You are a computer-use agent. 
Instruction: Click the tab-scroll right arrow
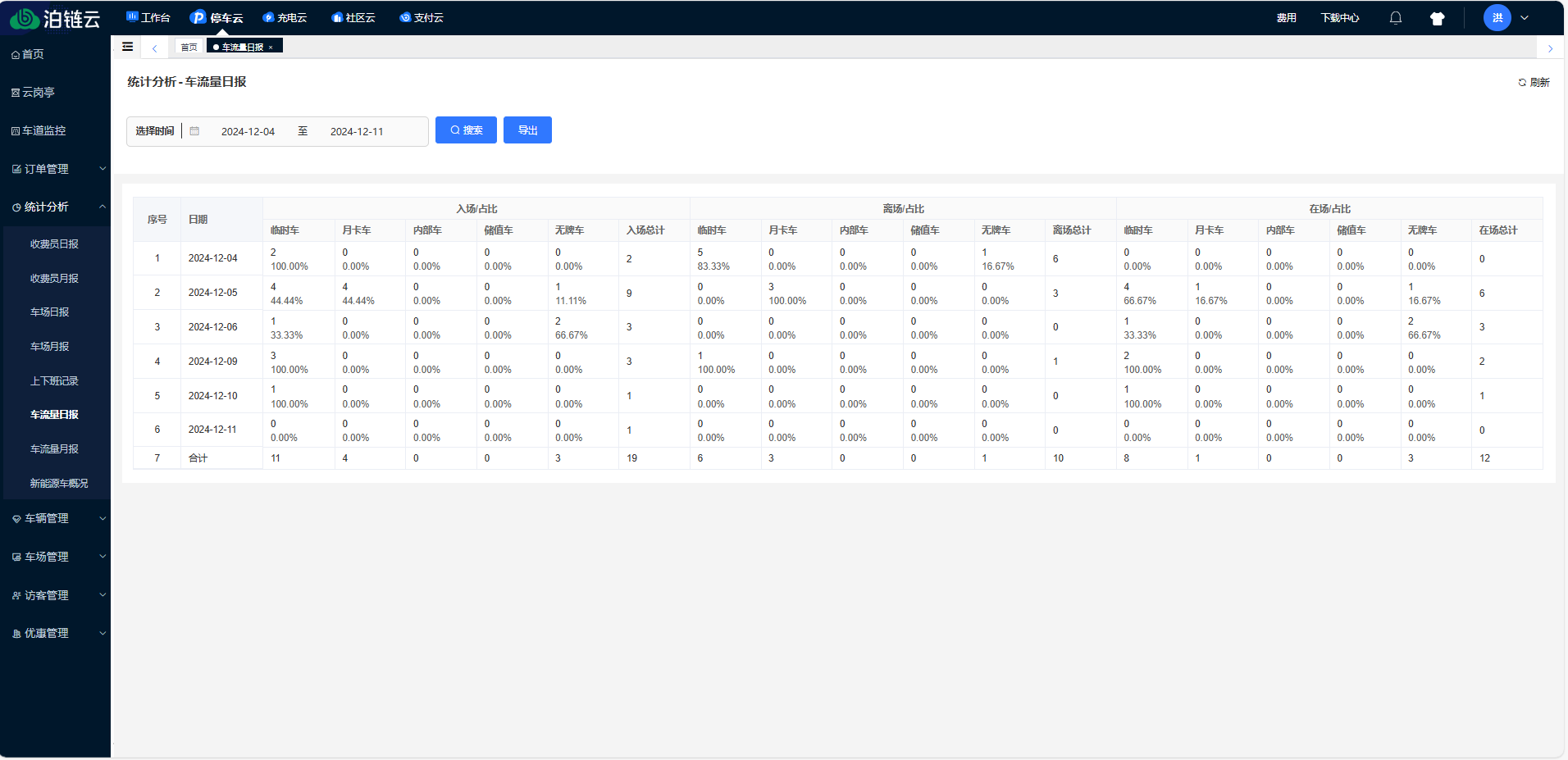(x=1550, y=48)
